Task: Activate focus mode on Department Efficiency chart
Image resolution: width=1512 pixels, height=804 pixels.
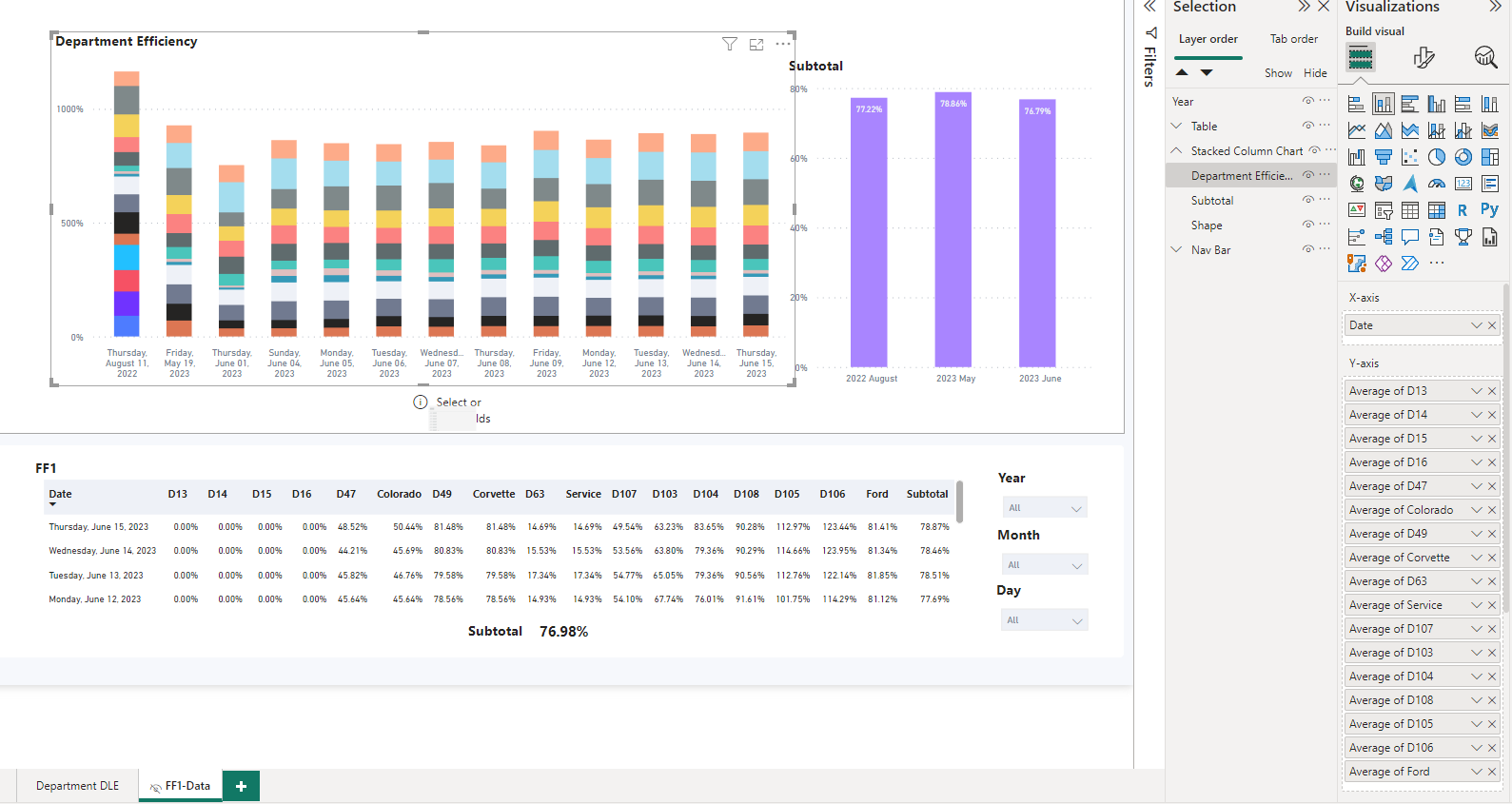Action: (756, 44)
